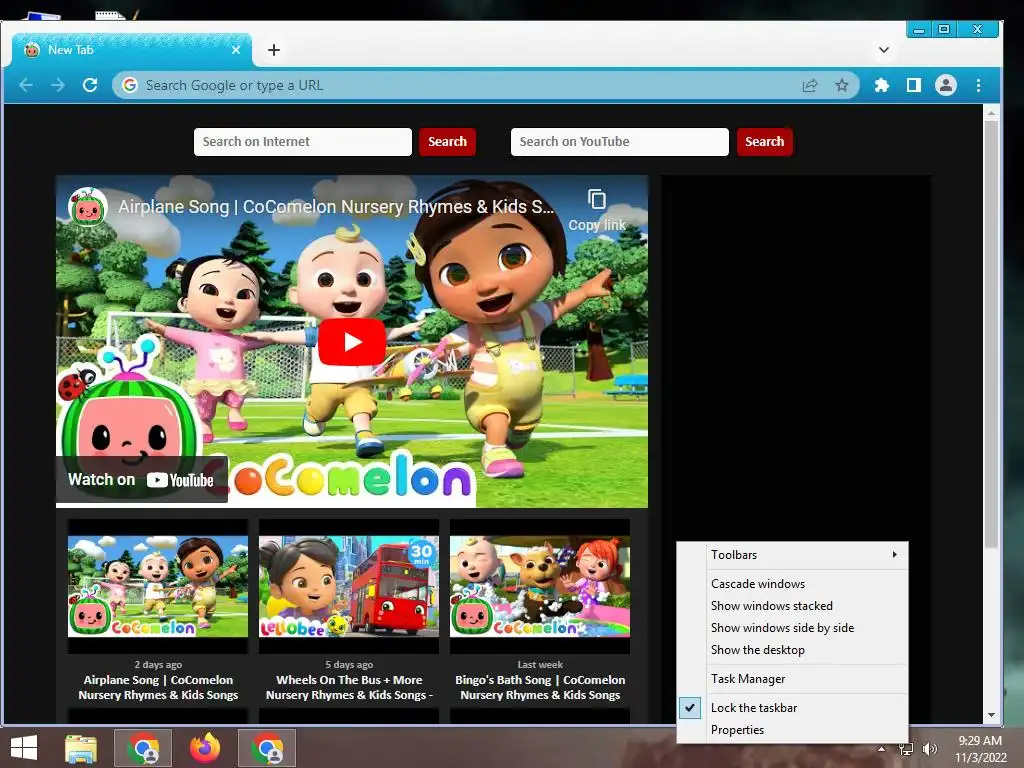Screen dimensions: 1024x768
Task: Click Watch on YouTube
Action: pyautogui.click(x=141, y=480)
